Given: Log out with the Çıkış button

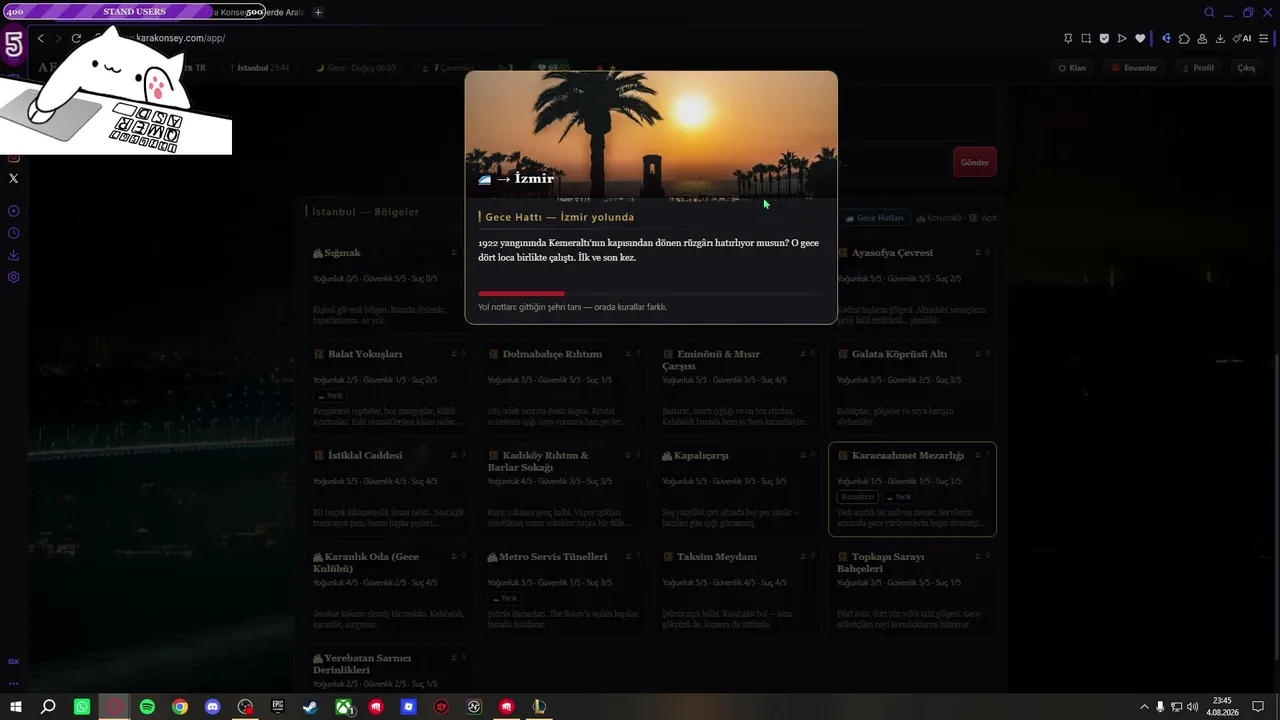Looking at the screenshot, I should (1246, 68).
